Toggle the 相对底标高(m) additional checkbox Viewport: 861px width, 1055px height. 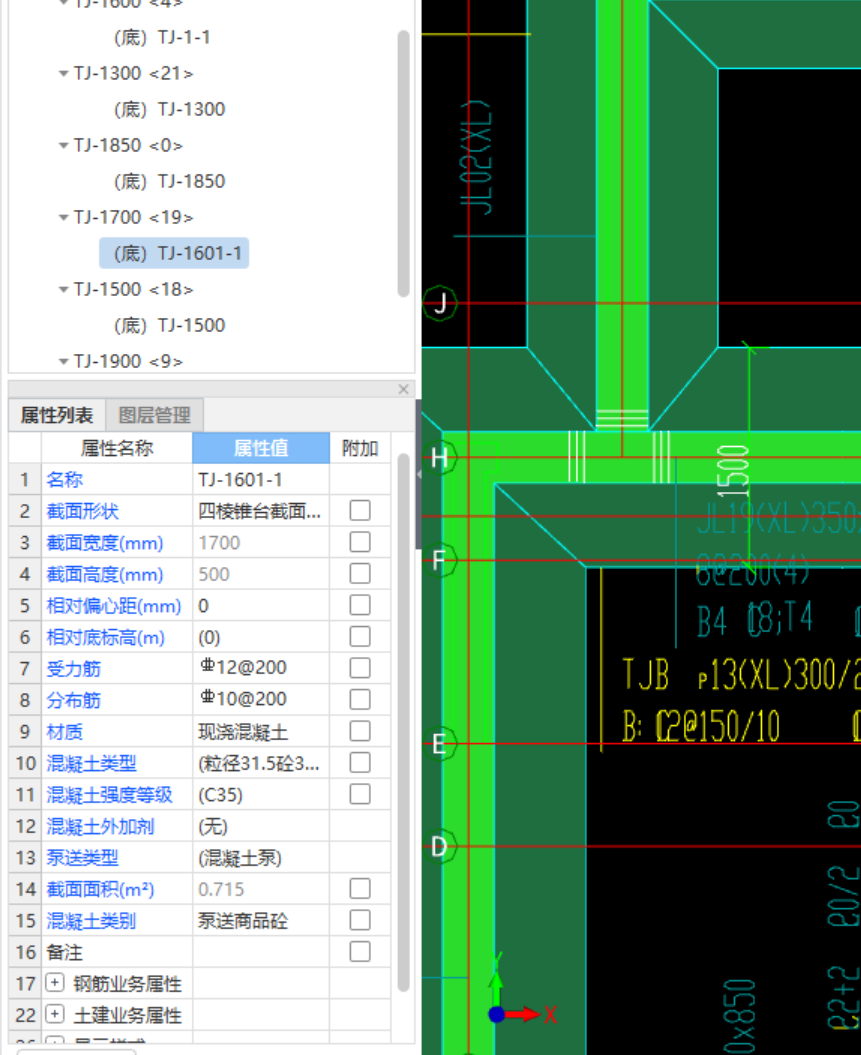pyautogui.click(x=360, y=637)
